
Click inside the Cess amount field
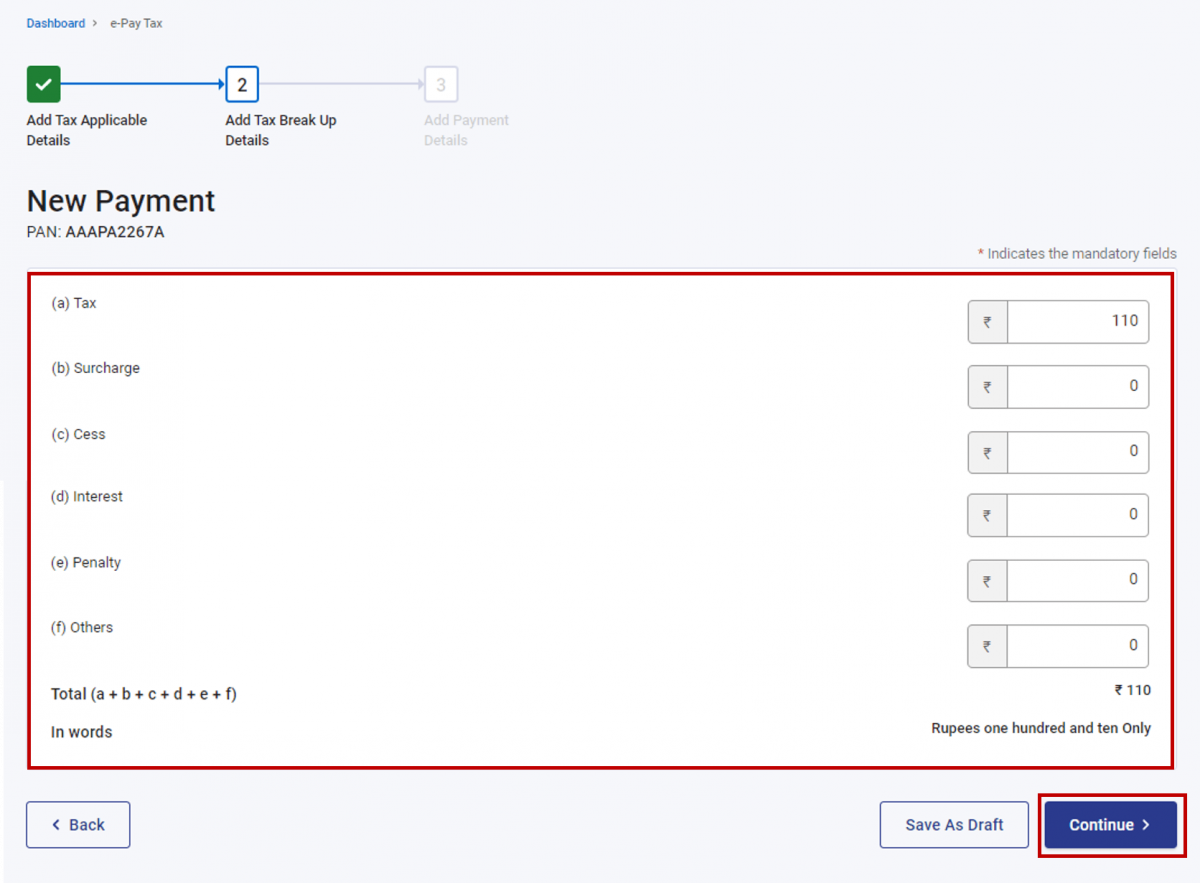[1078, 452]
